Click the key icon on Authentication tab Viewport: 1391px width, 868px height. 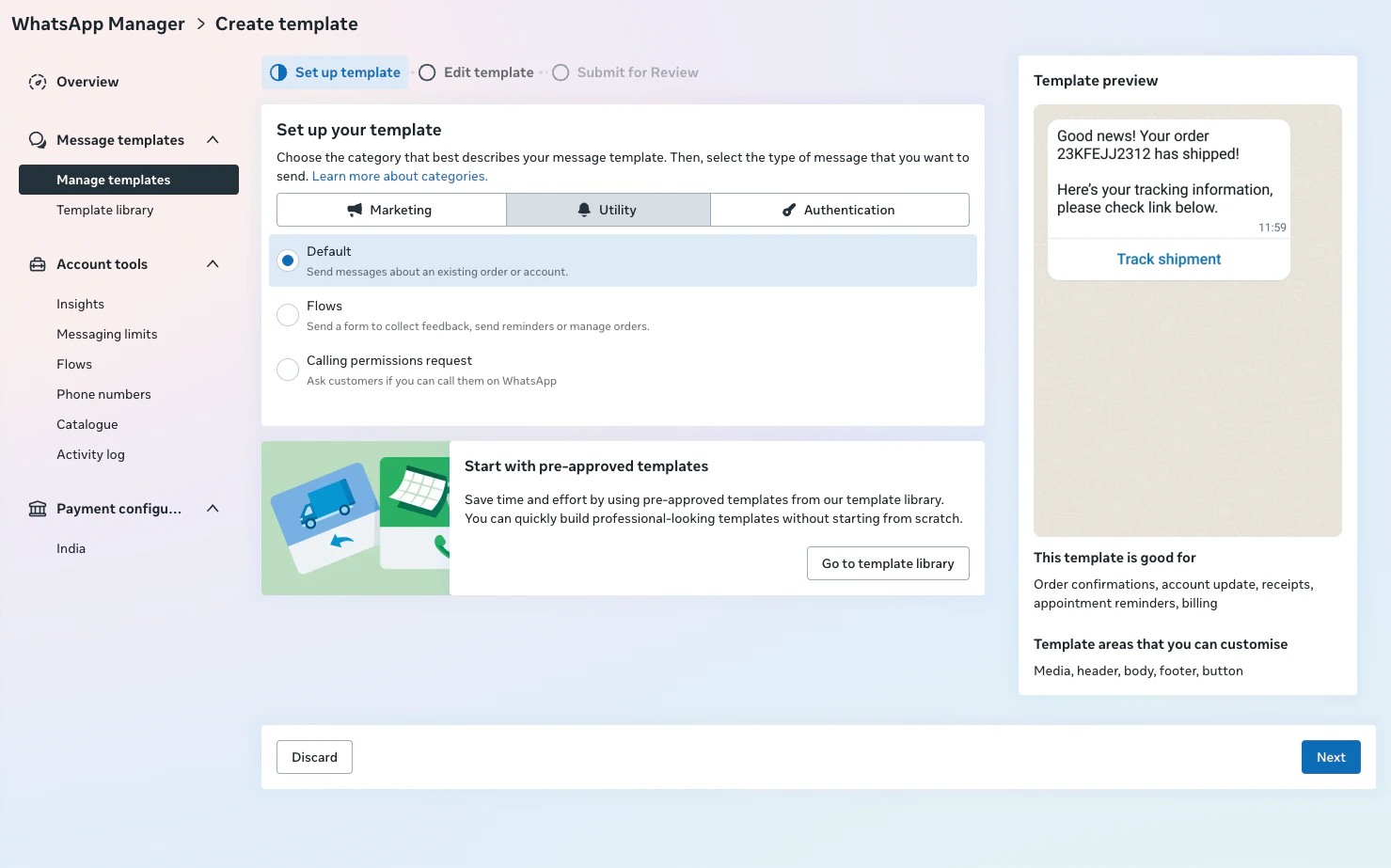[x=789, y=210]
